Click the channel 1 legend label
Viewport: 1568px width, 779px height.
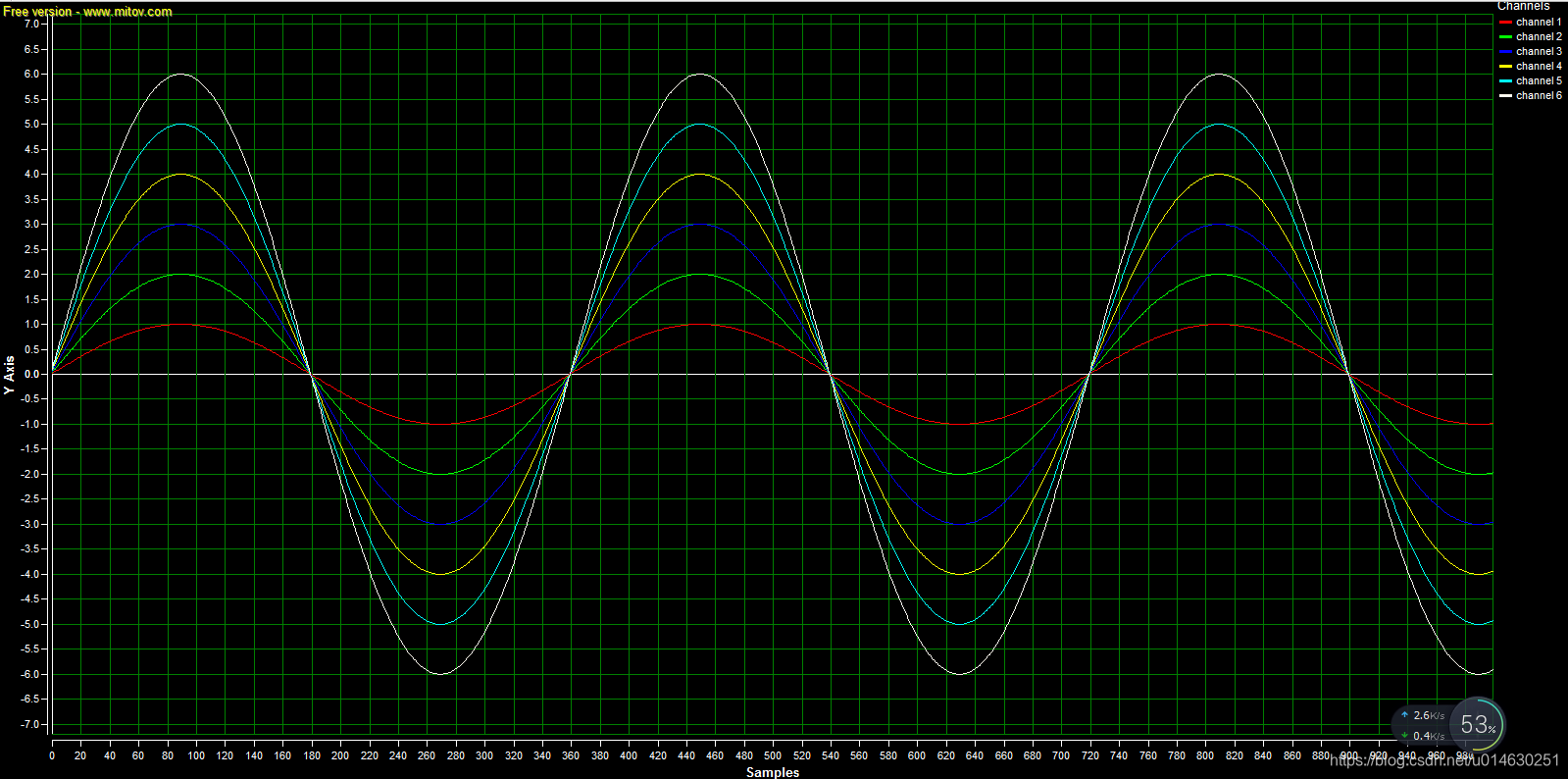1539,22
